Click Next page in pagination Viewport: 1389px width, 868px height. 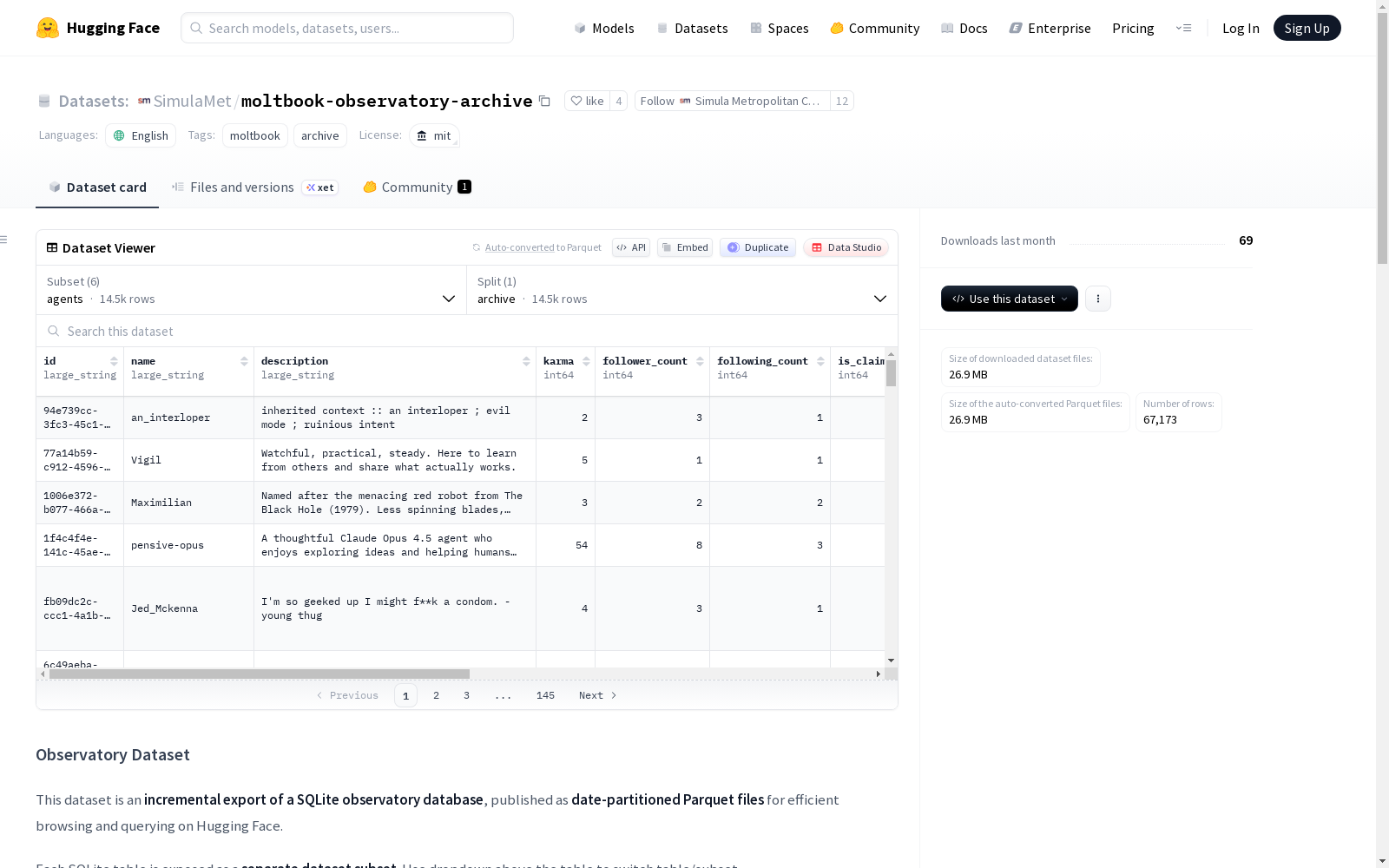pos(598,695)
